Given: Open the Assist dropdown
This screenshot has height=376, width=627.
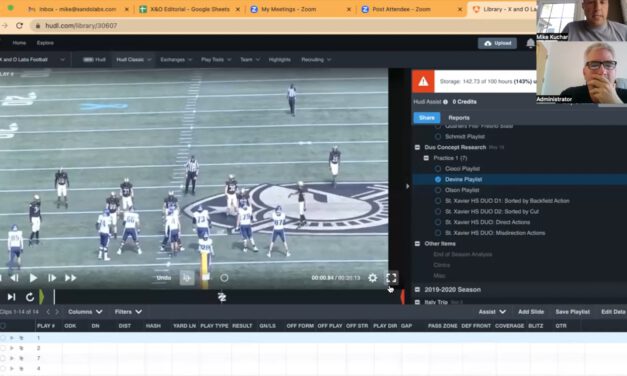Looking at the screenshot, I should coord(492,312).
